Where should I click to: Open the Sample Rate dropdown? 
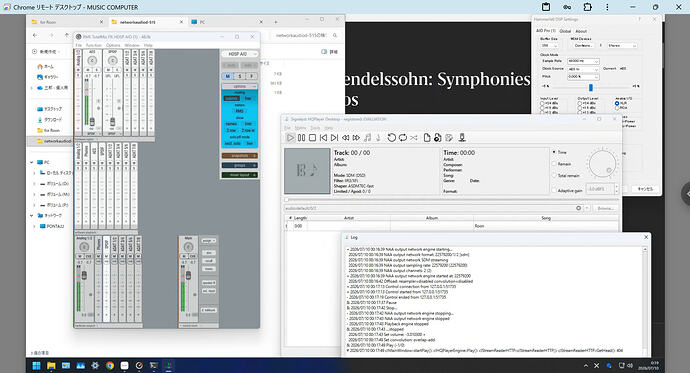tap(583, 61)
